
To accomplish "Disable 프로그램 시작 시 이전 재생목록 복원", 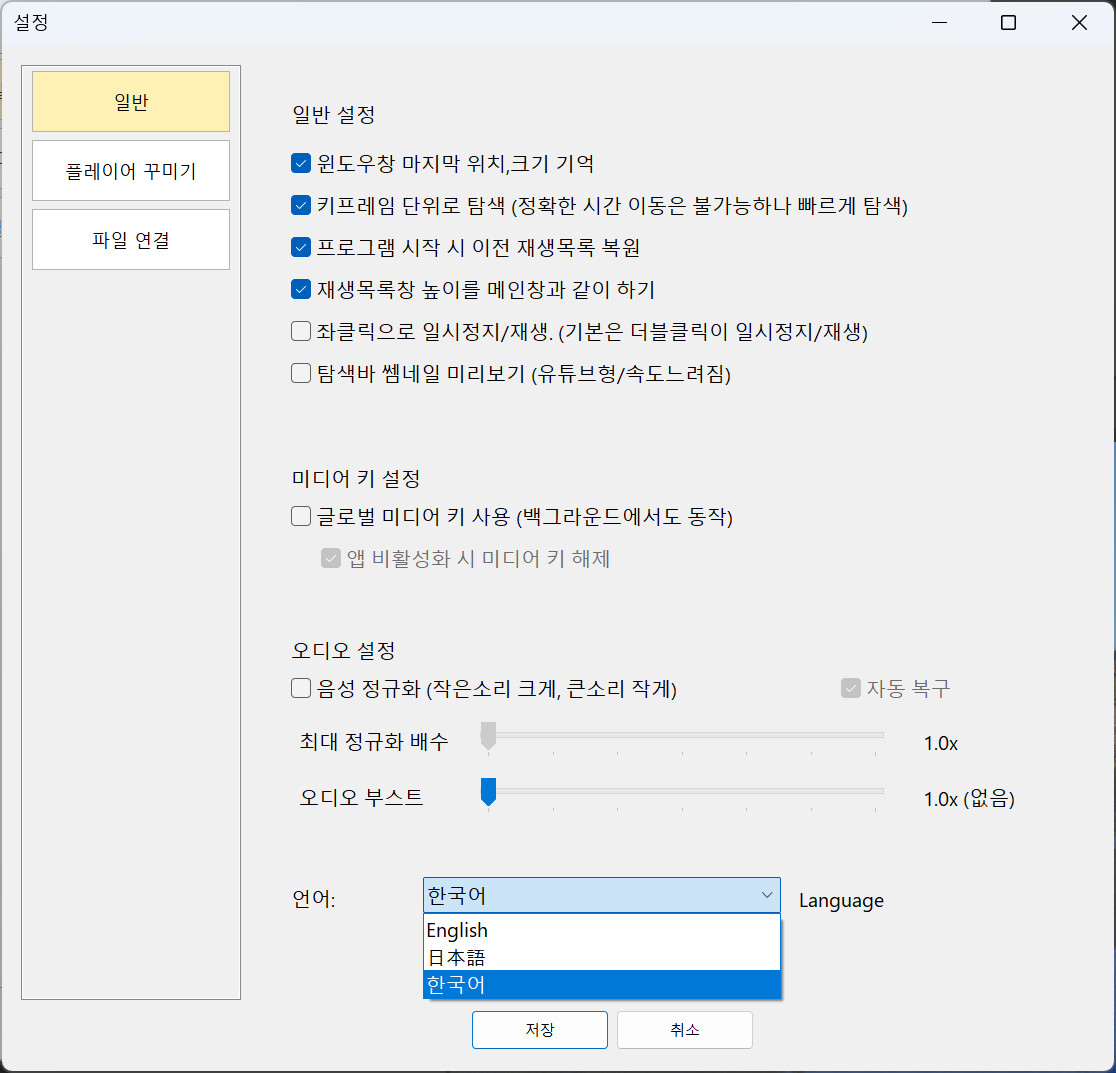I will [301, 247].
